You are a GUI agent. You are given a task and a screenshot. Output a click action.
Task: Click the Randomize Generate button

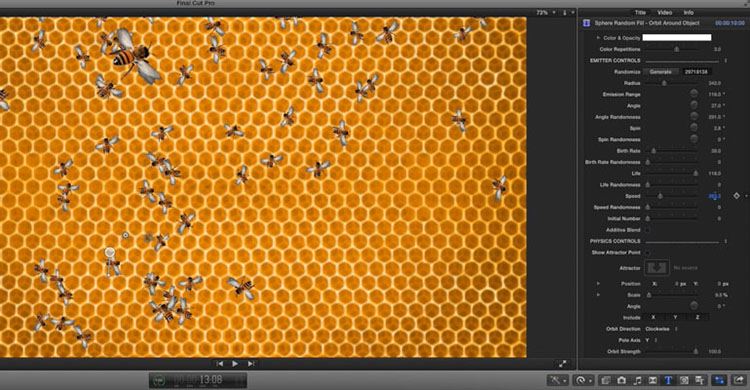point(661,72)
